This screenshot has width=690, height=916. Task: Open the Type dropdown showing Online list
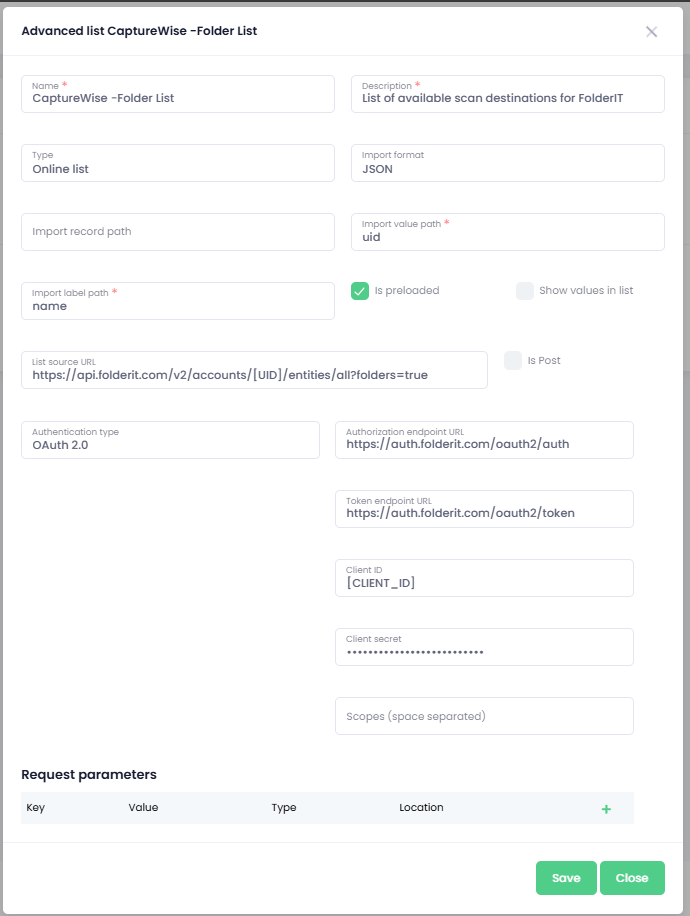coord(177,163)
